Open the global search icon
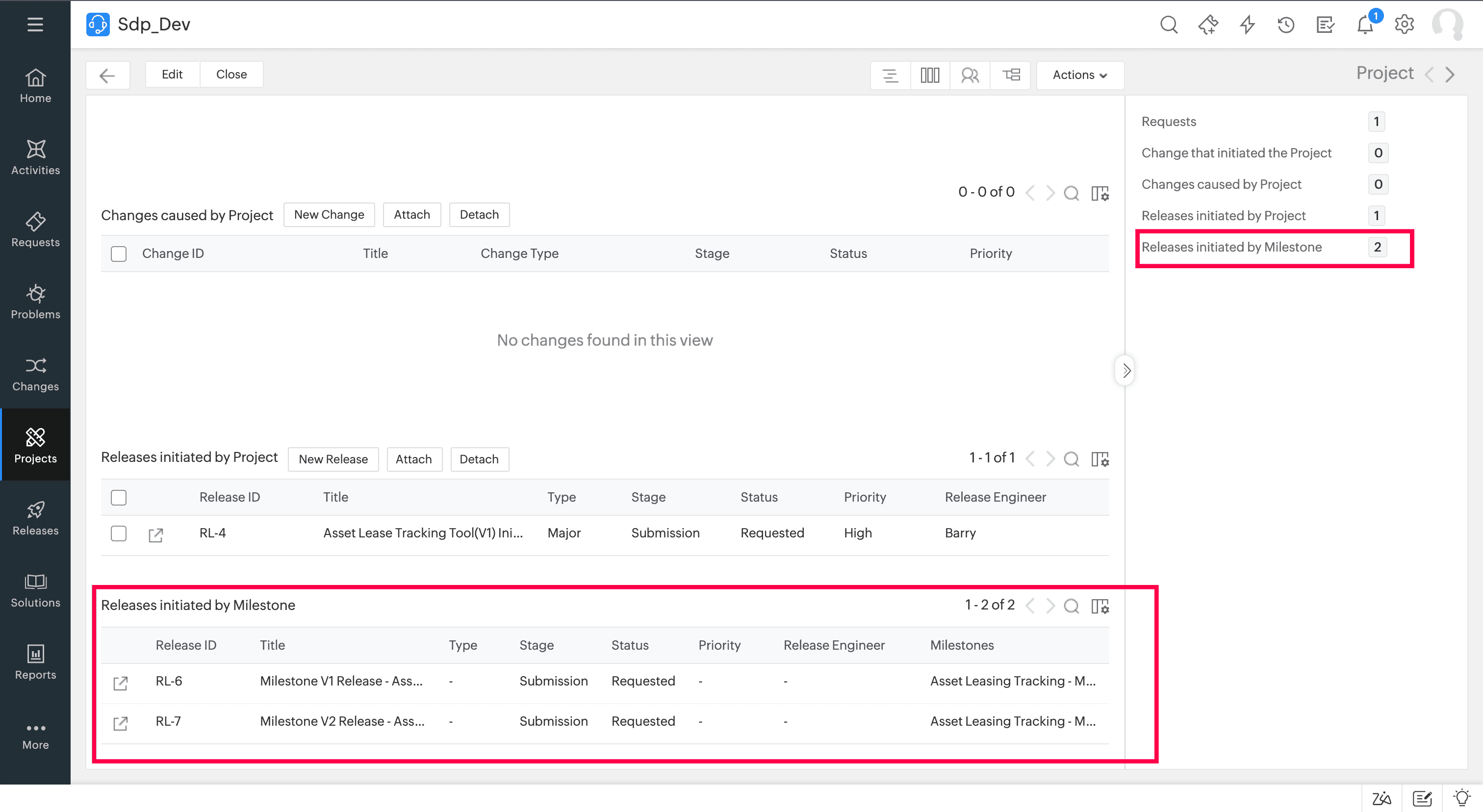The height and width of the screenshot is (812, 1483). tap(1169, 25)
